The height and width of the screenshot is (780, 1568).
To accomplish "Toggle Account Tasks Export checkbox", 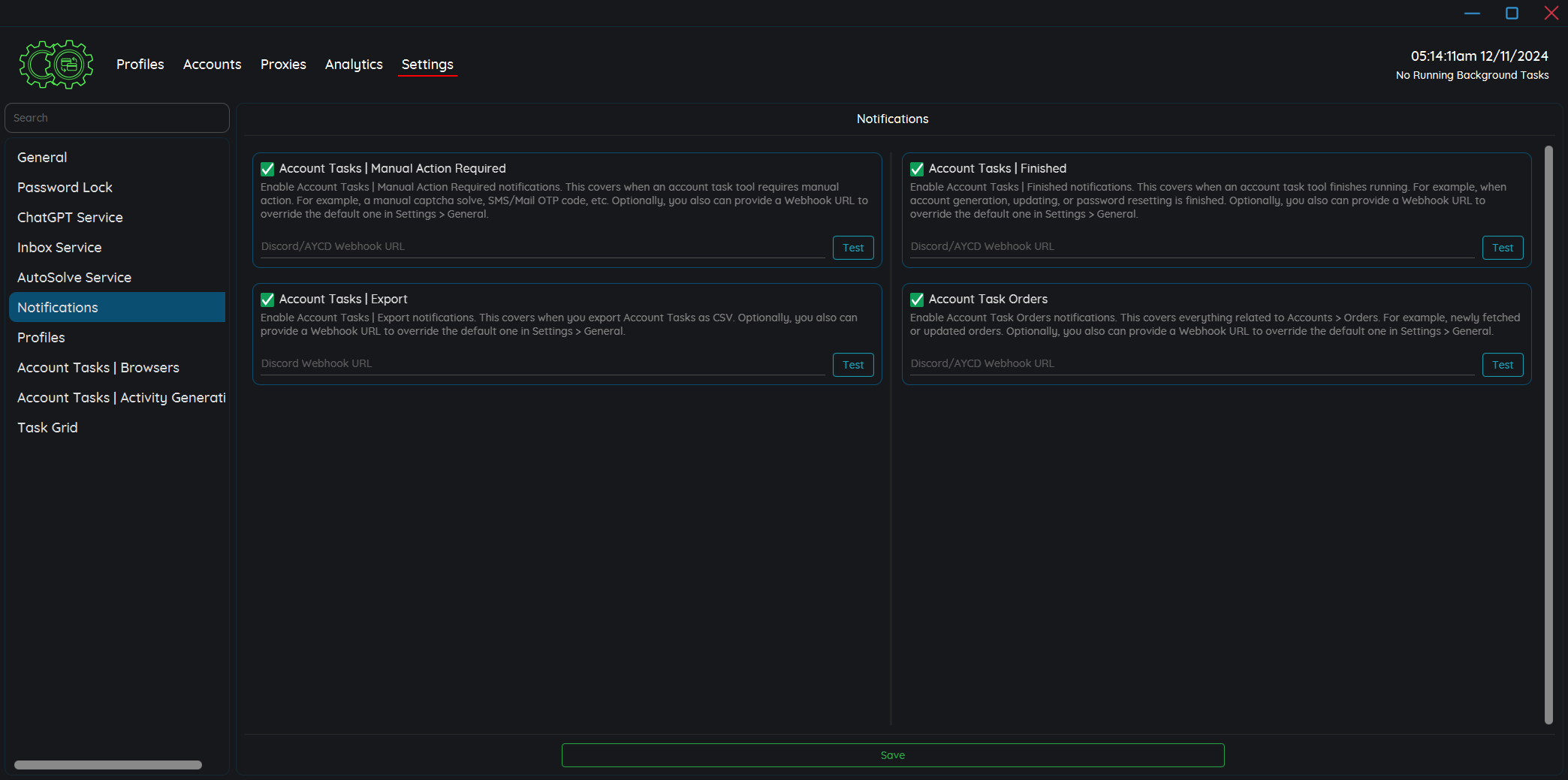I will tap(267, 300).
